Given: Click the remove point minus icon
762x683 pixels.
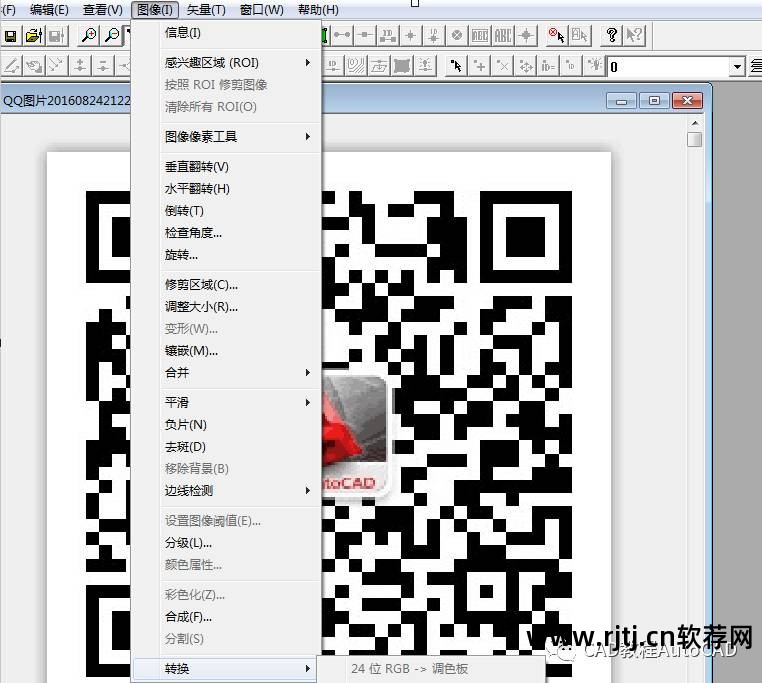Looking at the screenshot, I should [103, 66].
